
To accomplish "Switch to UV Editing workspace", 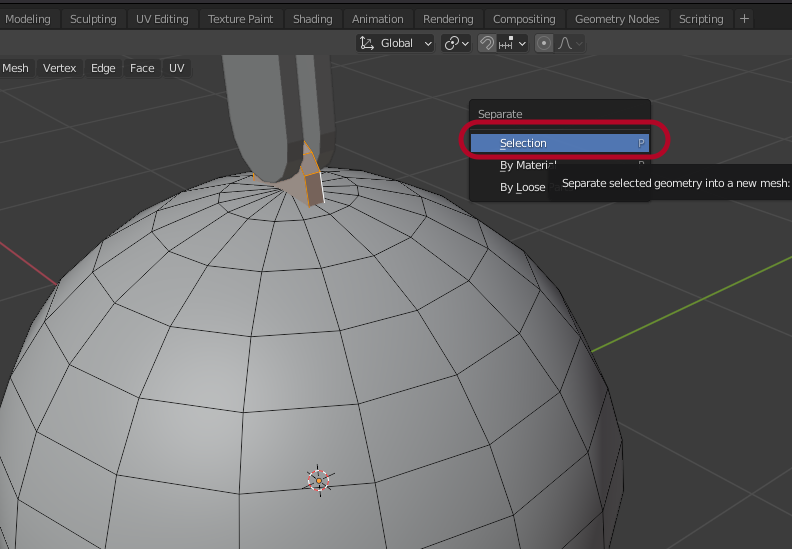I will tap(162, 19).
